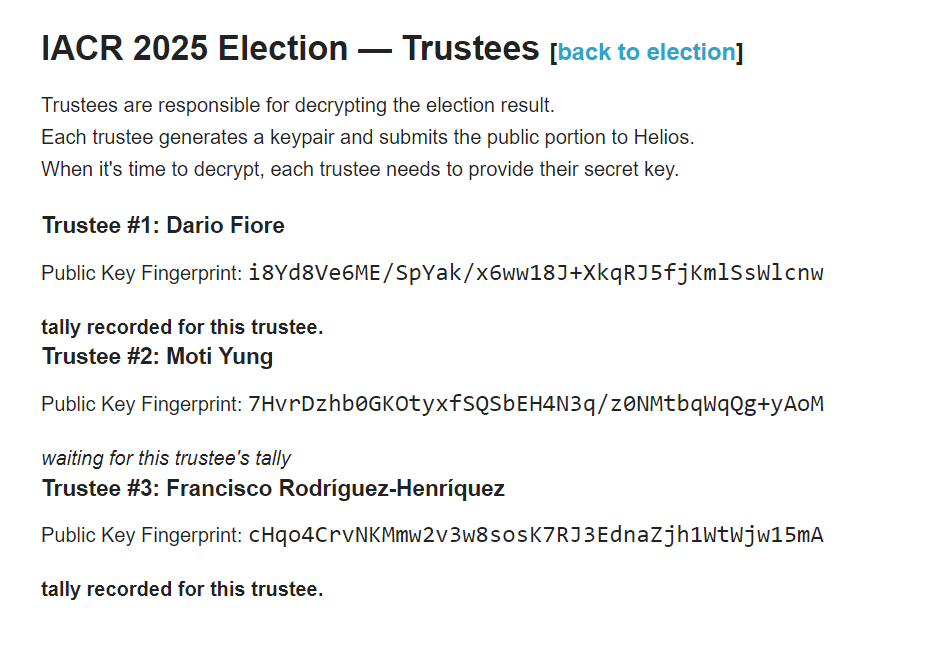
Task: Click the 'back to election' link
Action: (x=646, y=52)
